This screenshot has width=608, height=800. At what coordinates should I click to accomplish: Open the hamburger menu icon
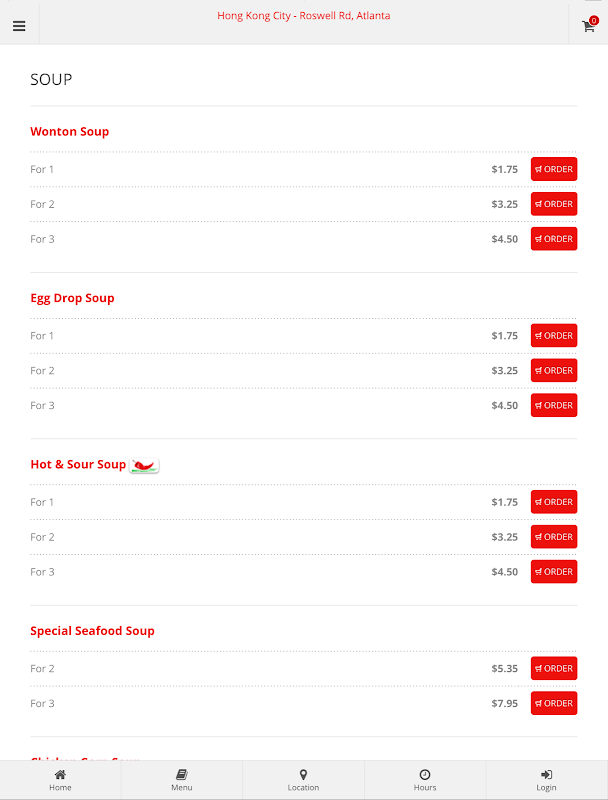[x=19, y=26]
